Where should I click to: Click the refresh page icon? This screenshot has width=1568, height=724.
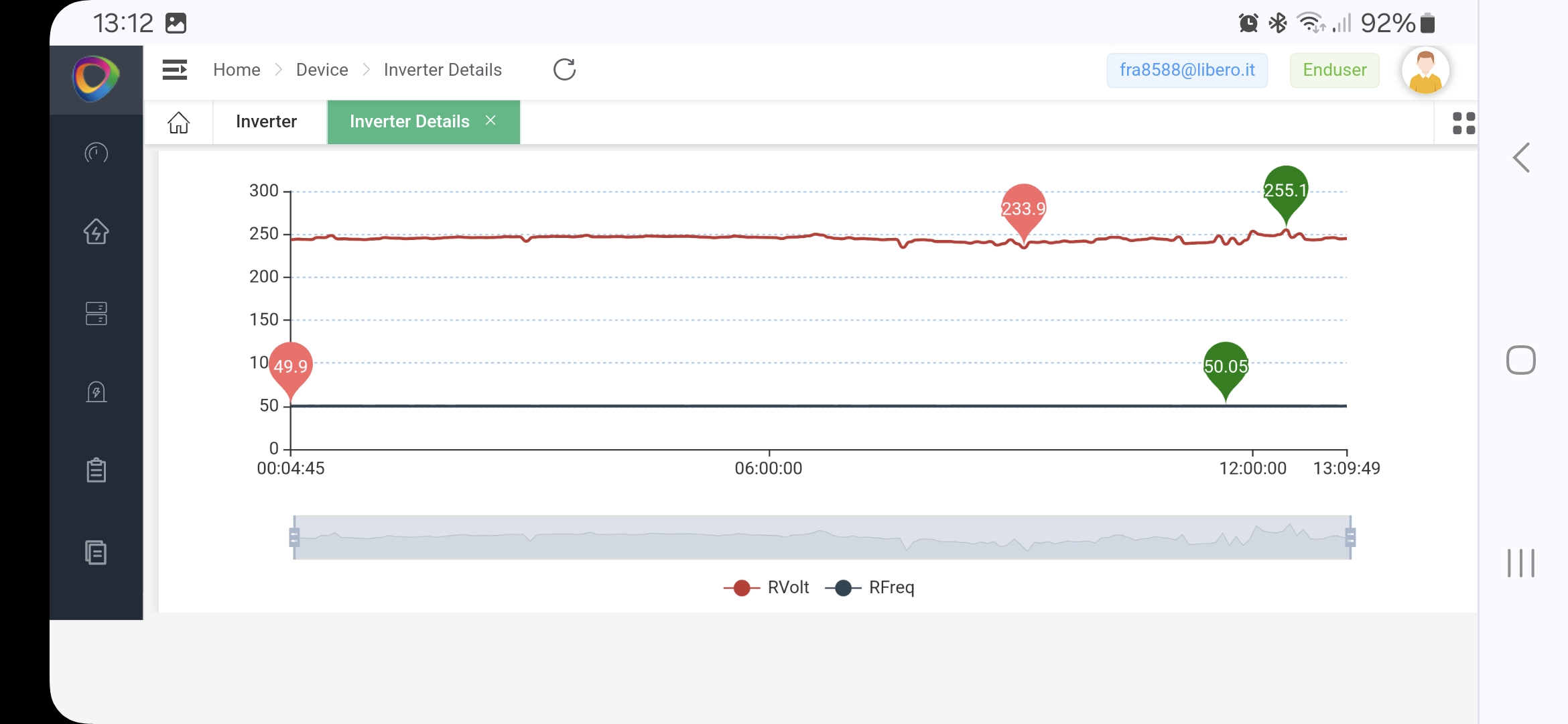[x=564, y=70]
